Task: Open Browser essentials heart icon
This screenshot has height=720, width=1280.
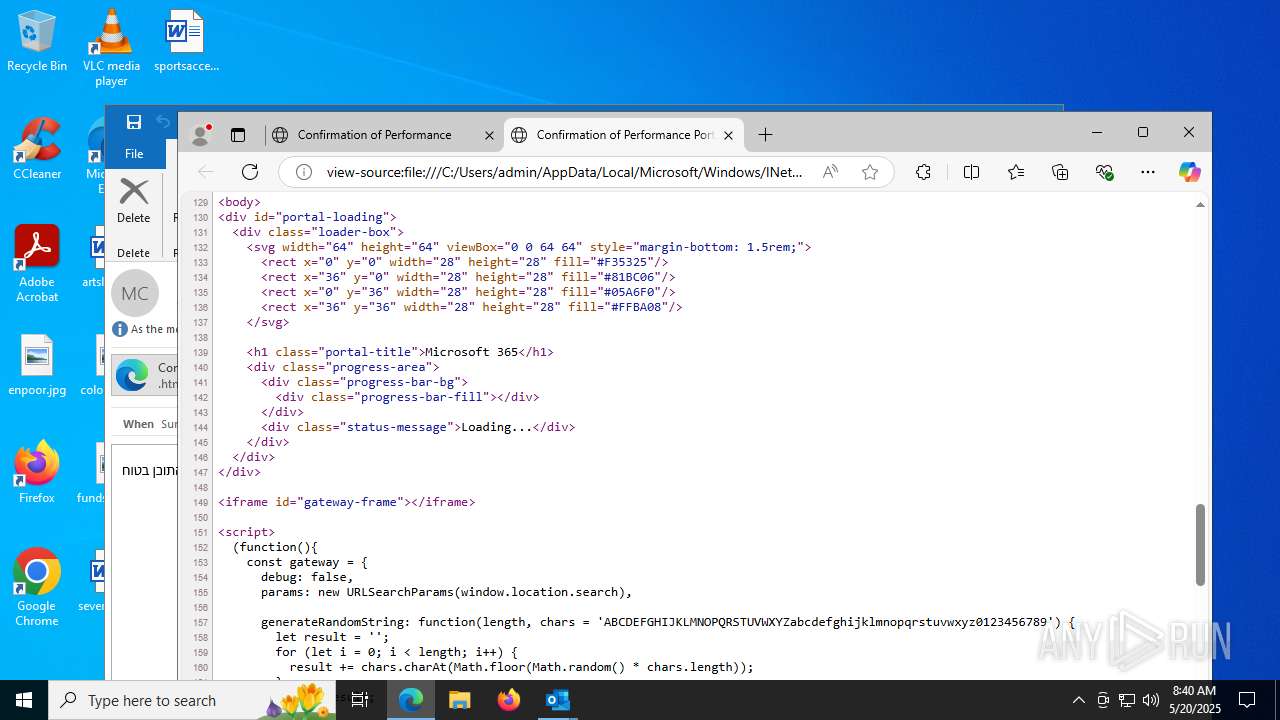Action: 1104,172
